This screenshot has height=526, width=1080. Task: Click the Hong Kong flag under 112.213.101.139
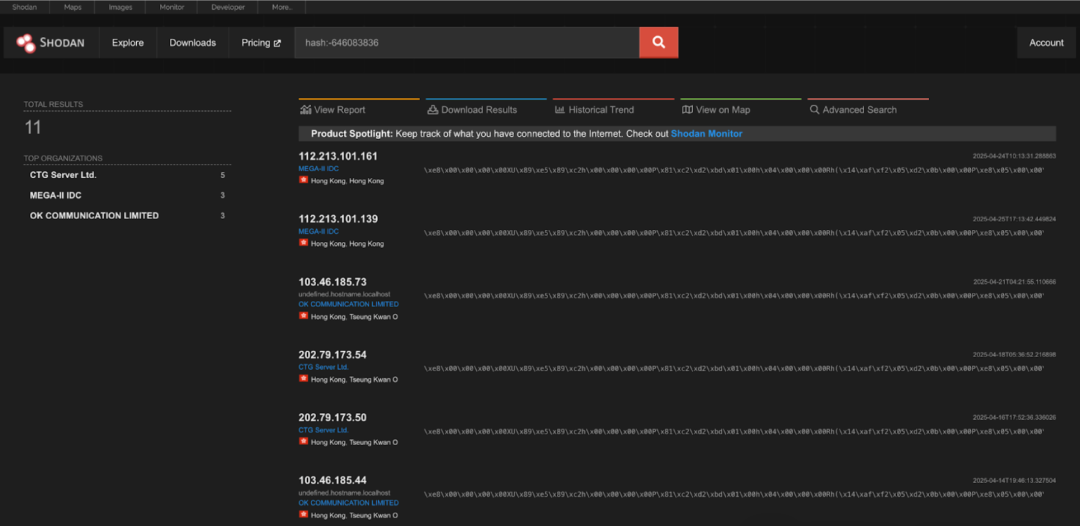point(303,243)
